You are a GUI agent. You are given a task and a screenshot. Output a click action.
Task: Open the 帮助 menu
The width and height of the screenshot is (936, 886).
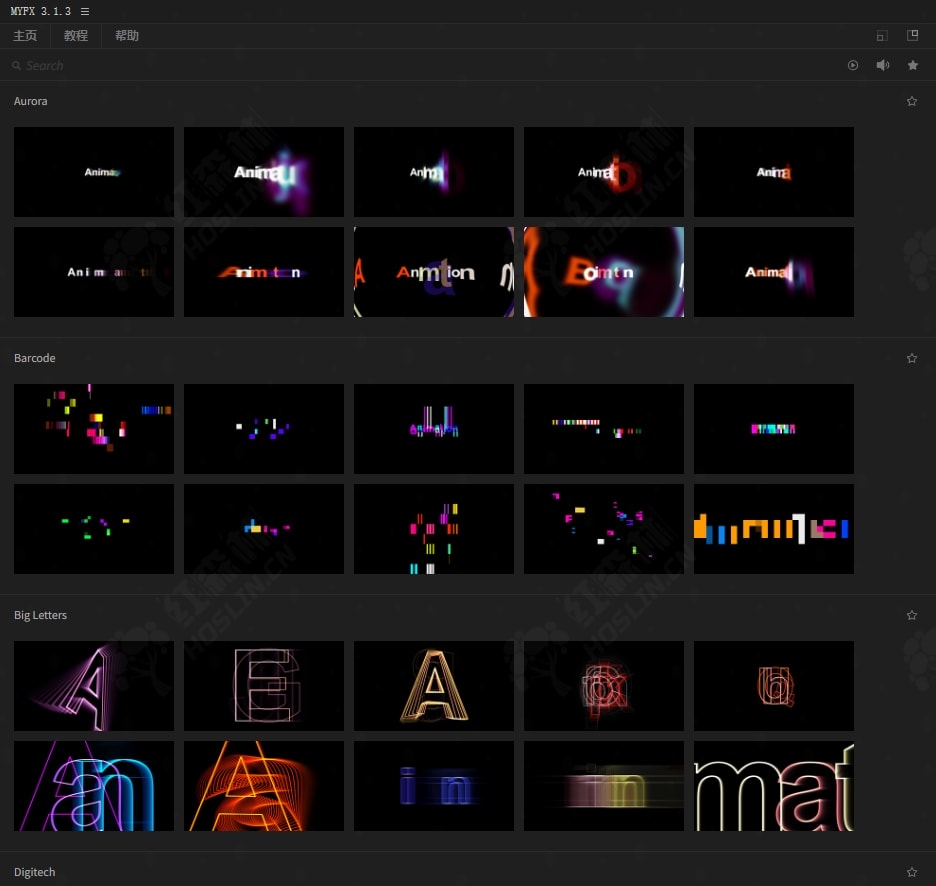[127, 36]
